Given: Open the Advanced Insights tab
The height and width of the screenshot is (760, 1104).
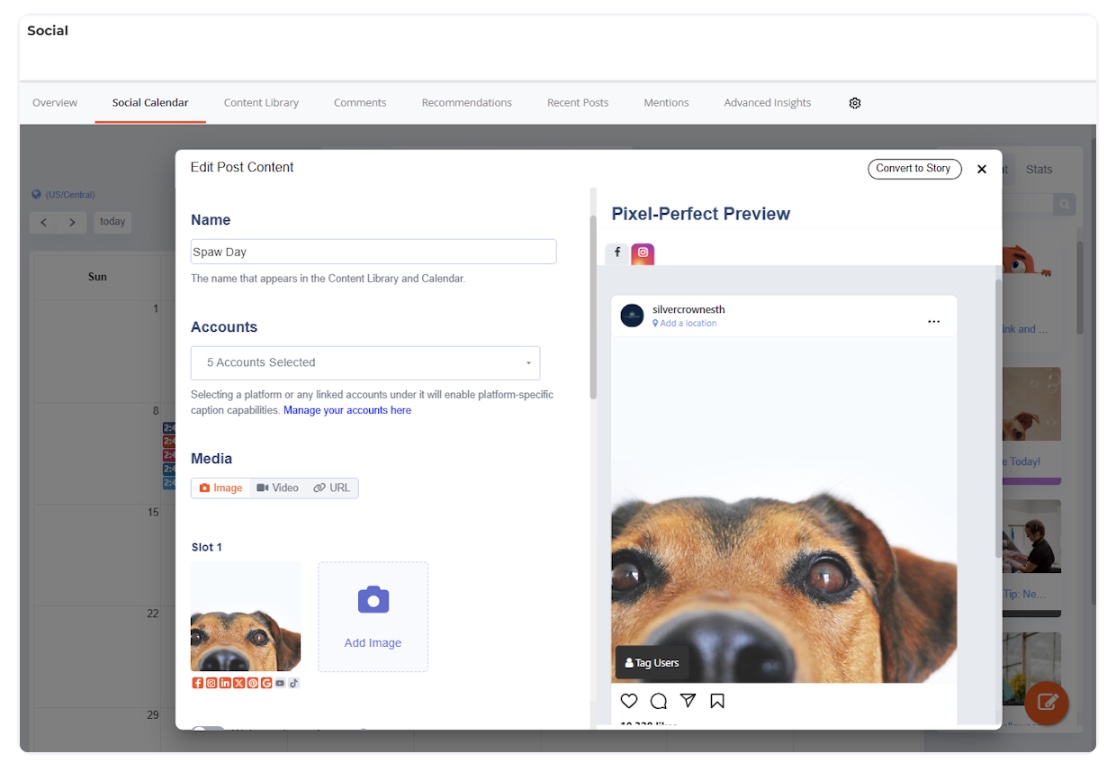Looking at the screenshot, I should point(767,103).
